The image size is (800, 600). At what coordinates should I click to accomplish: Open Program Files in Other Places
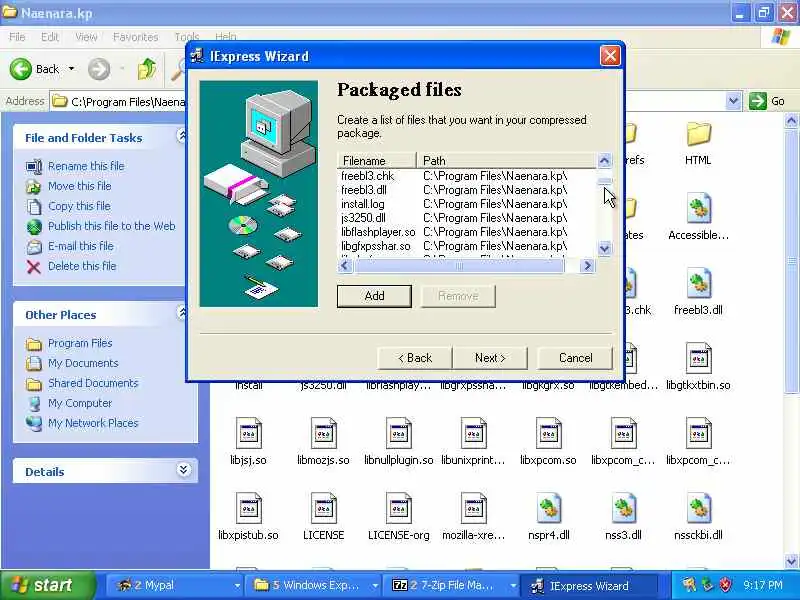pyautogui.click(x=80, y=343)
